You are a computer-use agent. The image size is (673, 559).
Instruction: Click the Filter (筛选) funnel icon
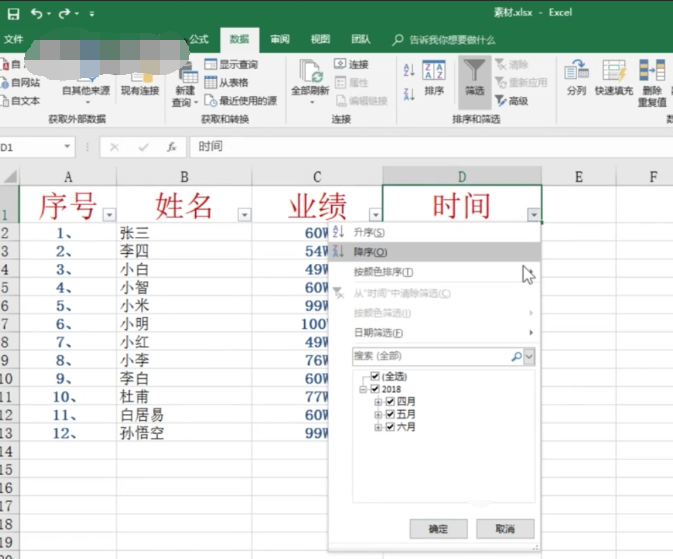click(474, 71)
